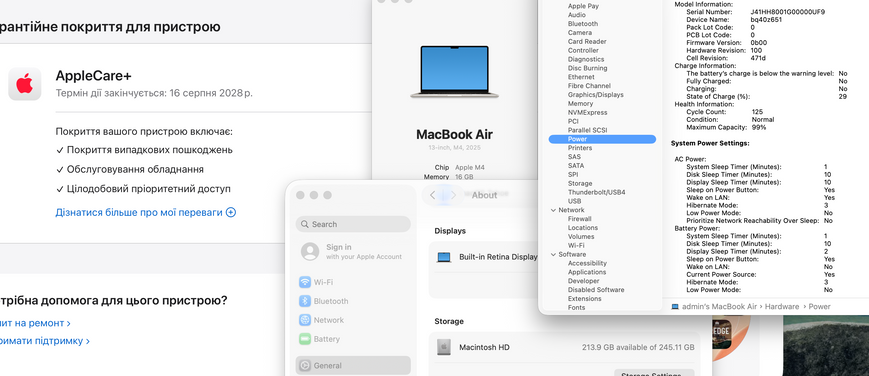Select SAS in System Information list
869x376 pixels.
[x=574, y=157]
